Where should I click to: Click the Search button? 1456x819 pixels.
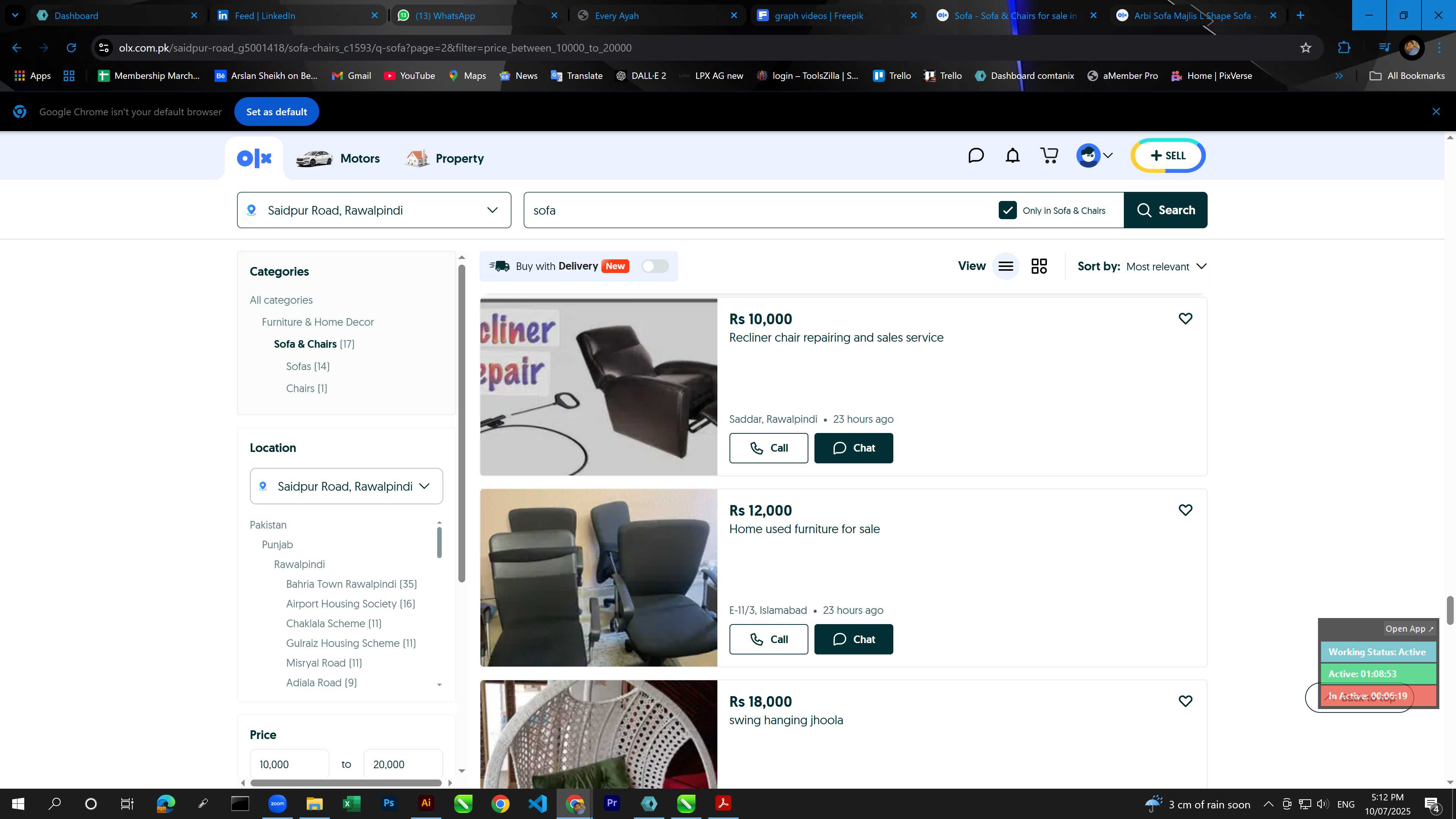1166,210
